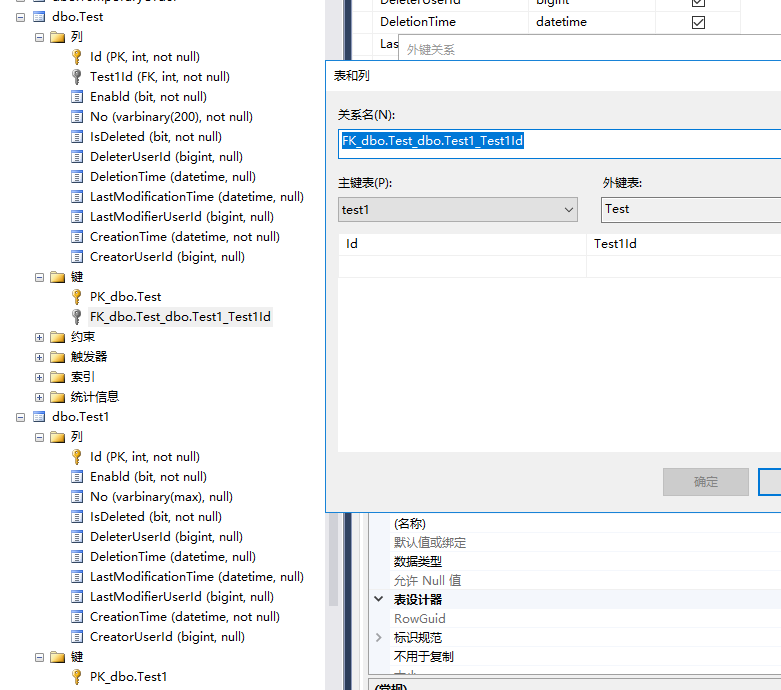Click the 统计信息 folder icon
Viewport: 781px width, 690px height.
pyautogui.click(x=58, y=397)
